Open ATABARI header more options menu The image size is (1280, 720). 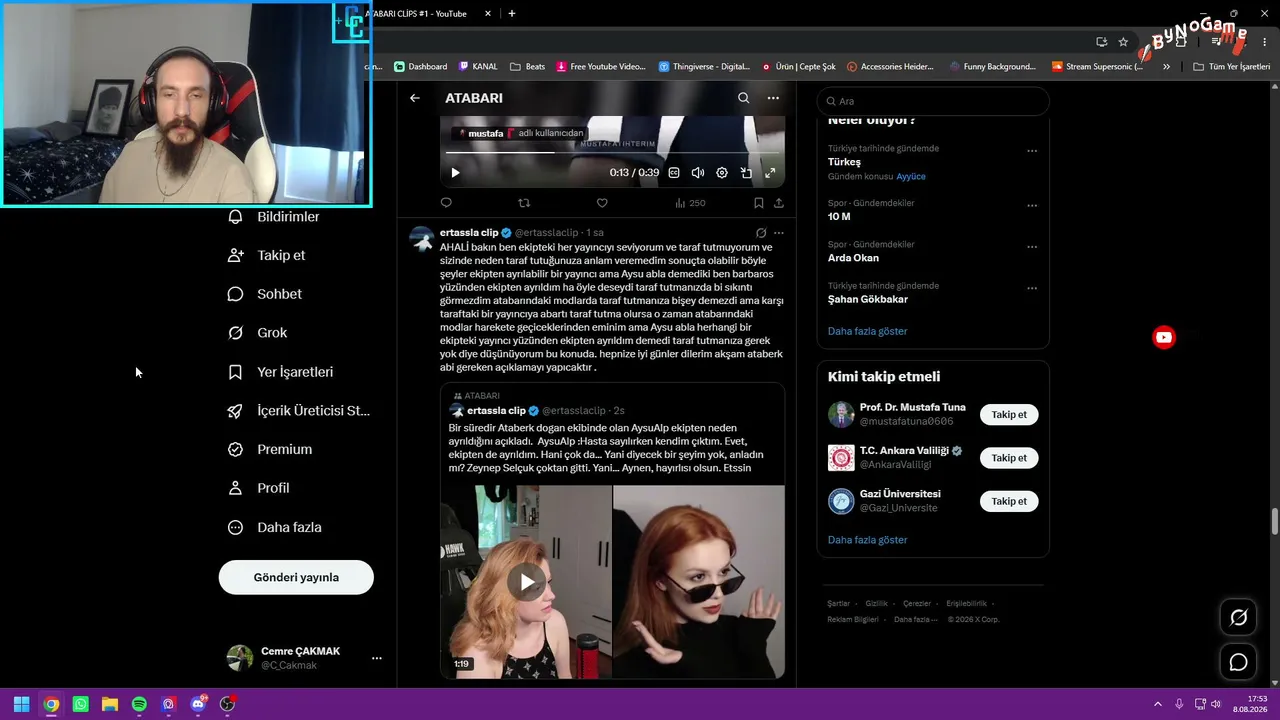pos(773,98)
